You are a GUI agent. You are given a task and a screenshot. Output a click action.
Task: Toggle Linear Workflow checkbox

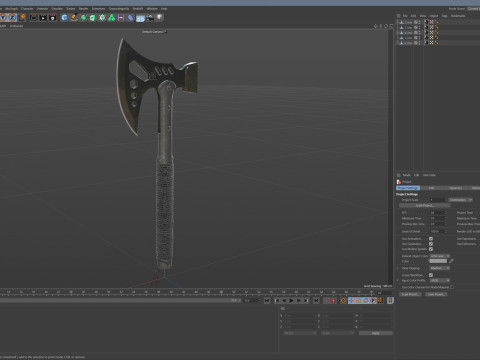[x=431, y=275]
